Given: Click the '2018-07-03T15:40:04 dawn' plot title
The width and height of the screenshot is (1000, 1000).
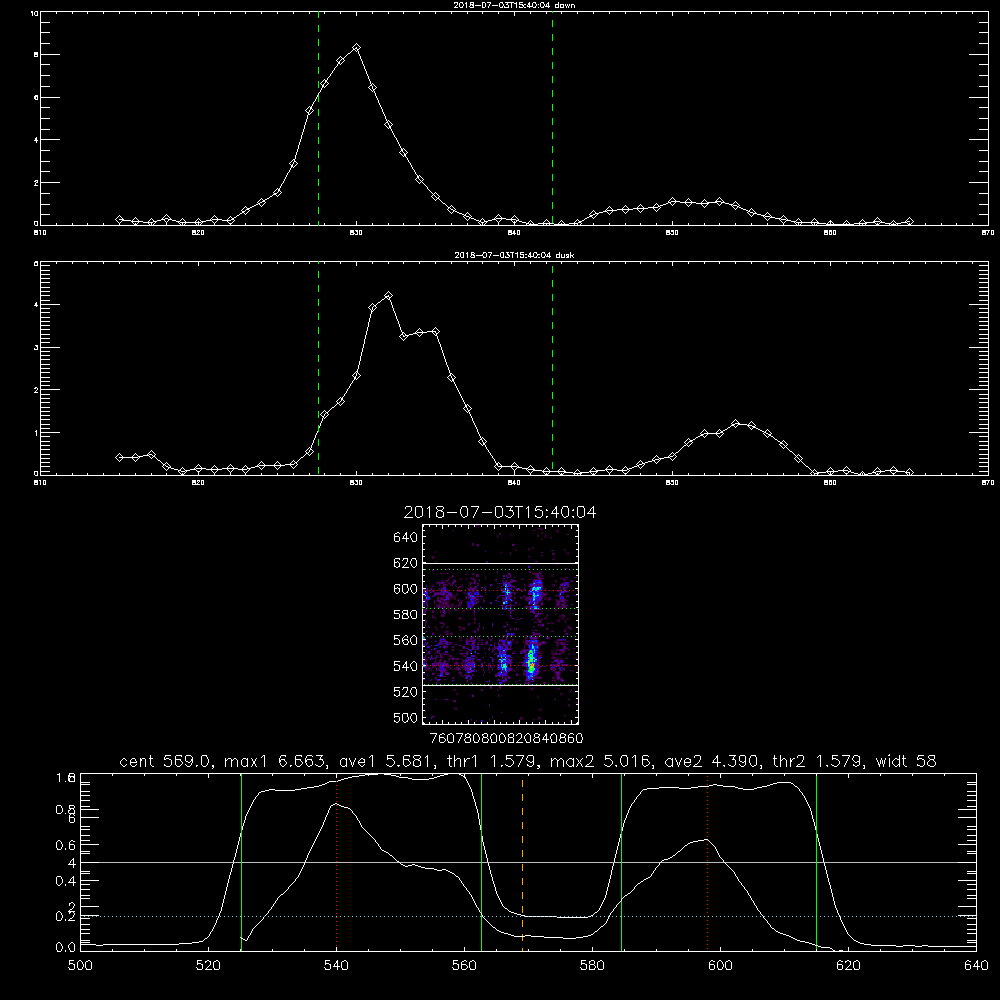Looking at the screenshot, I should [x=514, y=5].
